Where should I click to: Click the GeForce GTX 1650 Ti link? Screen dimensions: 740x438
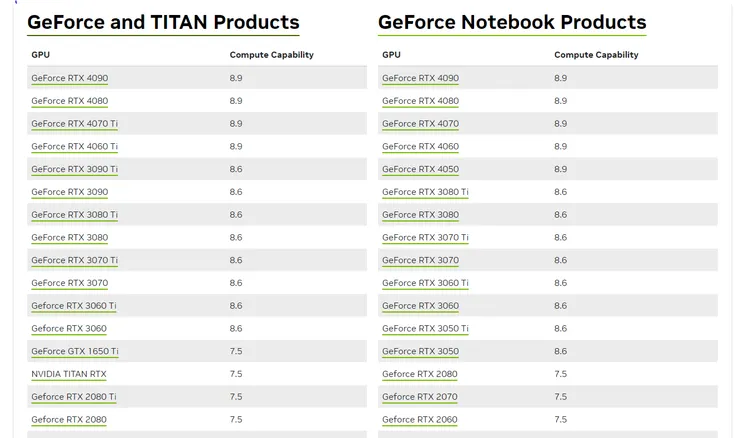click(x=74, y=352)
